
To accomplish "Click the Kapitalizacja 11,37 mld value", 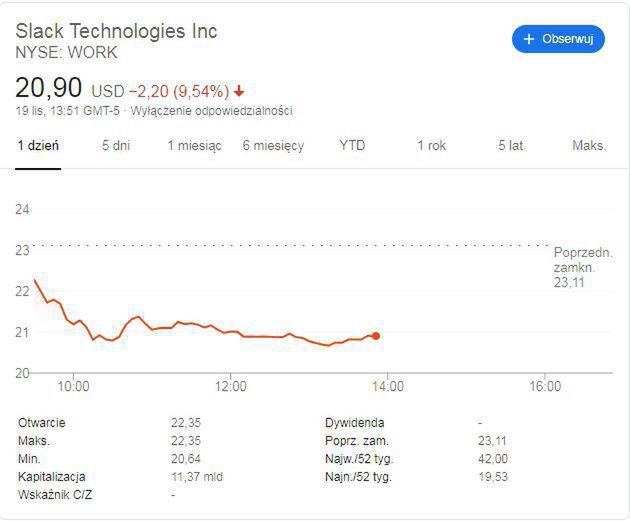I will coord(196,476).
